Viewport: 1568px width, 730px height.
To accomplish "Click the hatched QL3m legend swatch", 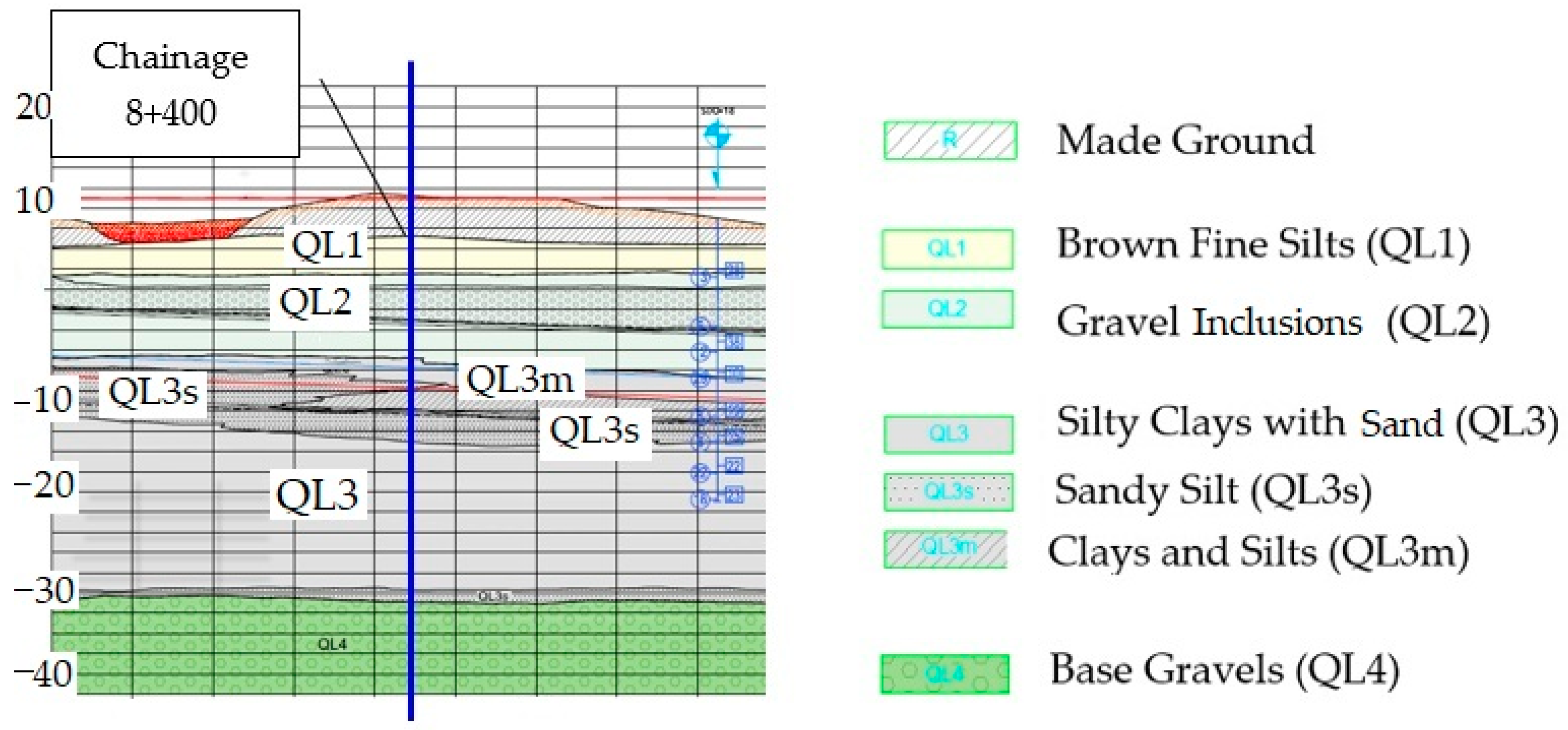I will pos(945,549).
